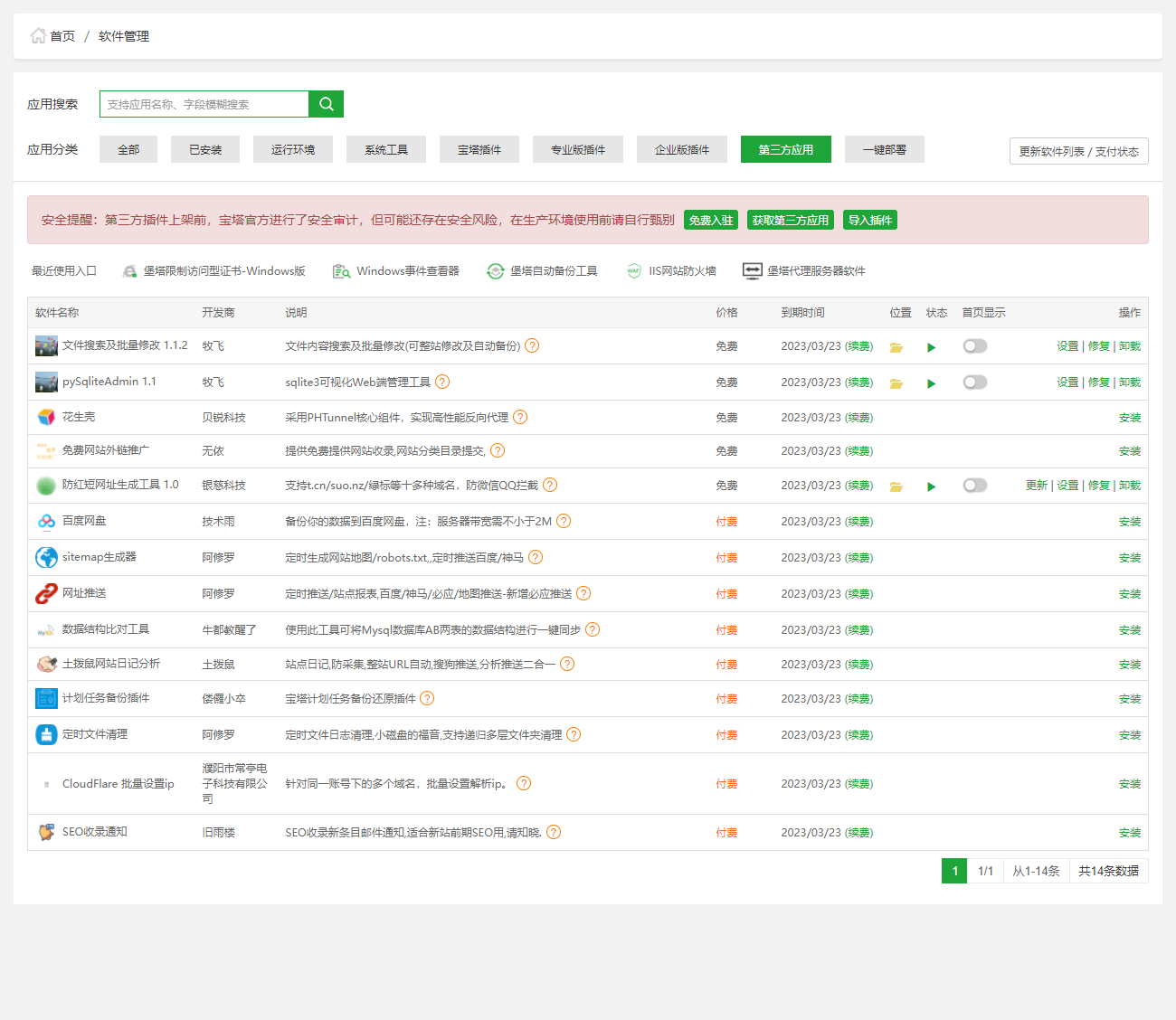
Task: Click the run status arrow for 文件搜索及批量修改
Action: [932, 347]
